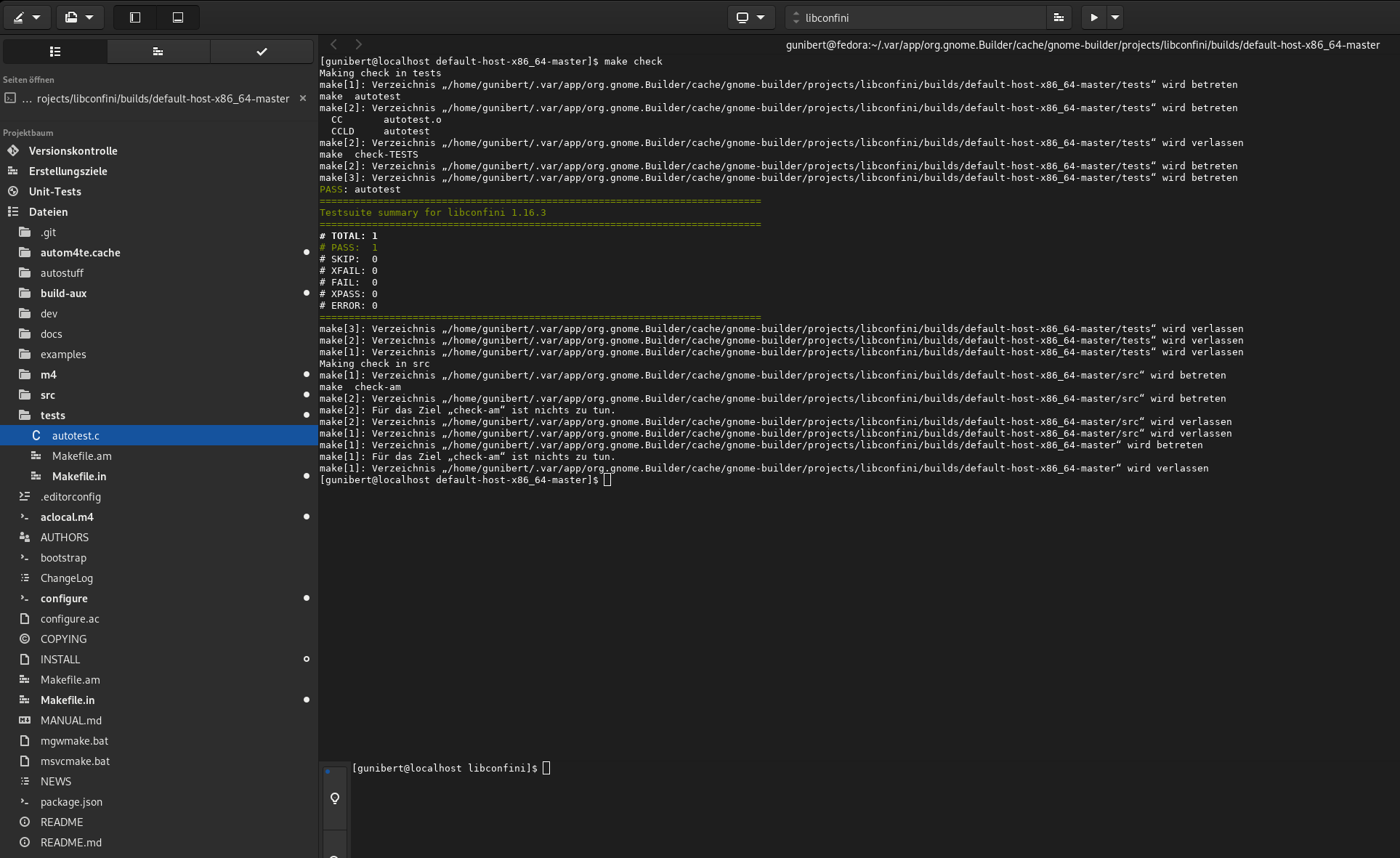1400x858 pixels.
Task: Click the libconfini project search field
Action: 917,17
